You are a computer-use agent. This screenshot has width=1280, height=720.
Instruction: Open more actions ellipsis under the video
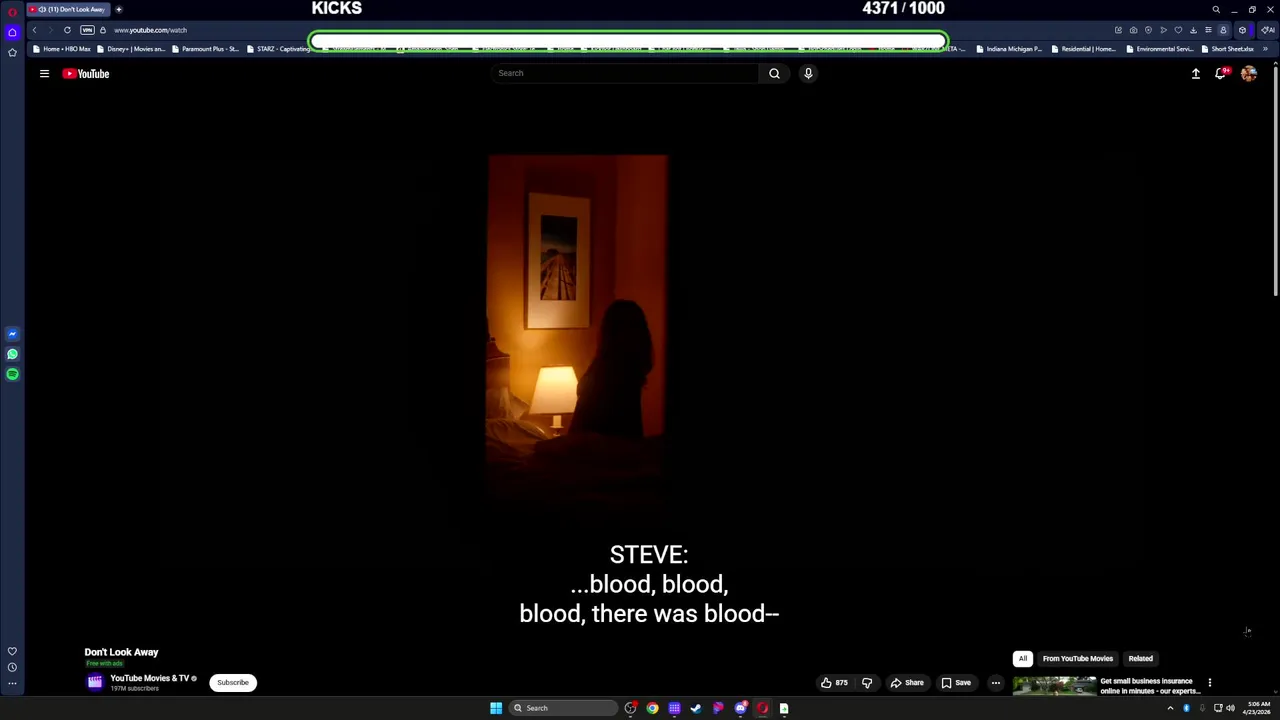[995, 683]
